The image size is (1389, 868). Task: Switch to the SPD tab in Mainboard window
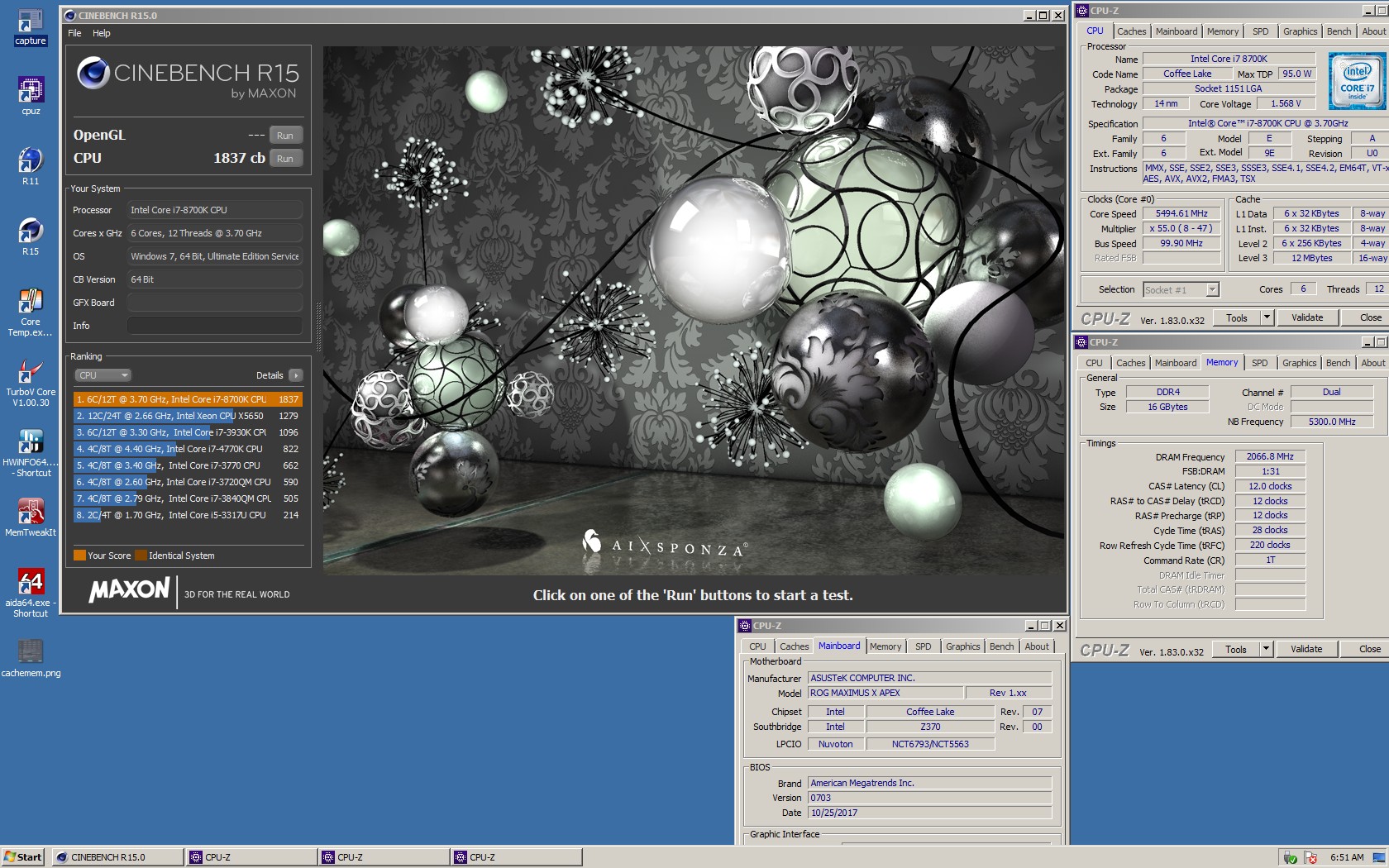[x=923, y=646]
